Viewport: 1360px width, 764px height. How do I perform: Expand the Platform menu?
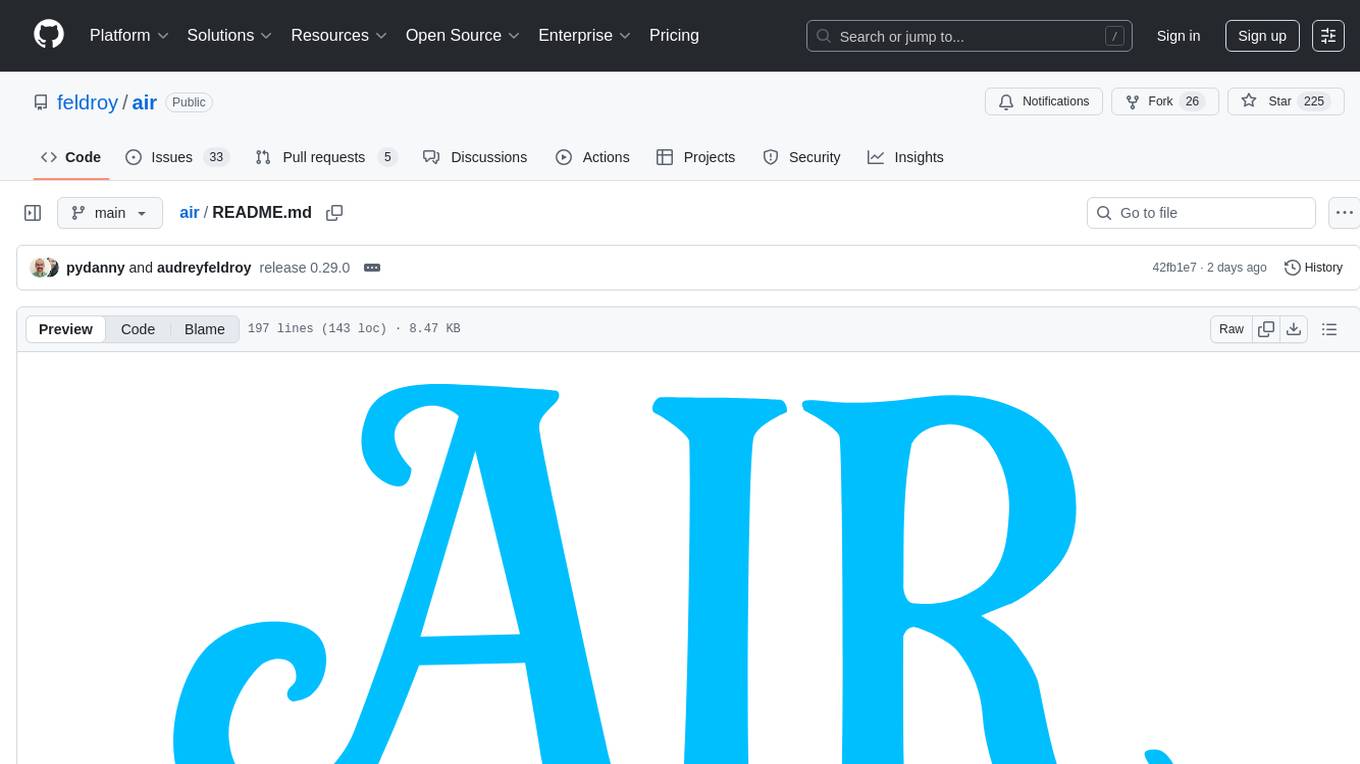[x=129, y=35]
